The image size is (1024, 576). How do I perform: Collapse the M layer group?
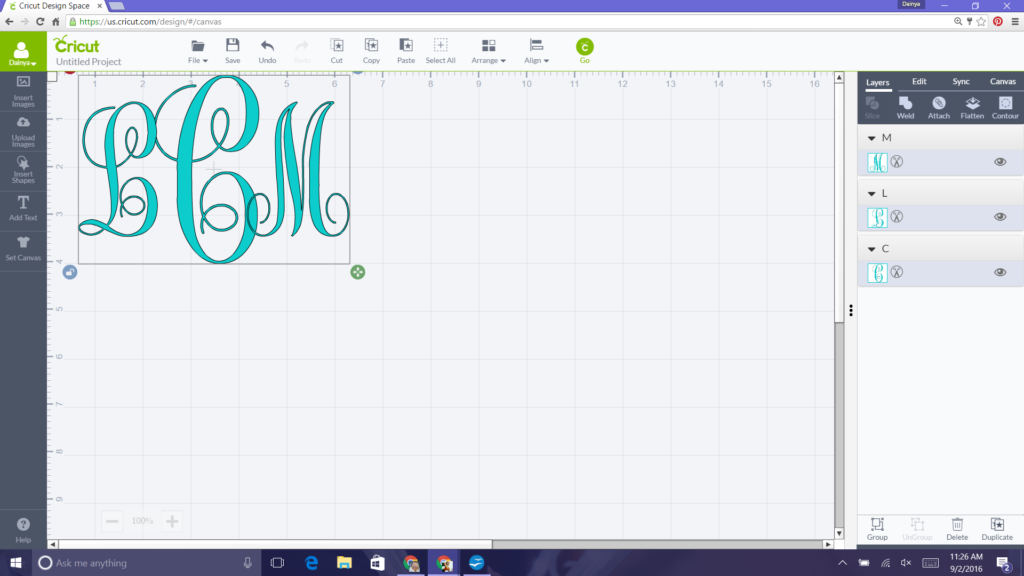coord(871,138)
